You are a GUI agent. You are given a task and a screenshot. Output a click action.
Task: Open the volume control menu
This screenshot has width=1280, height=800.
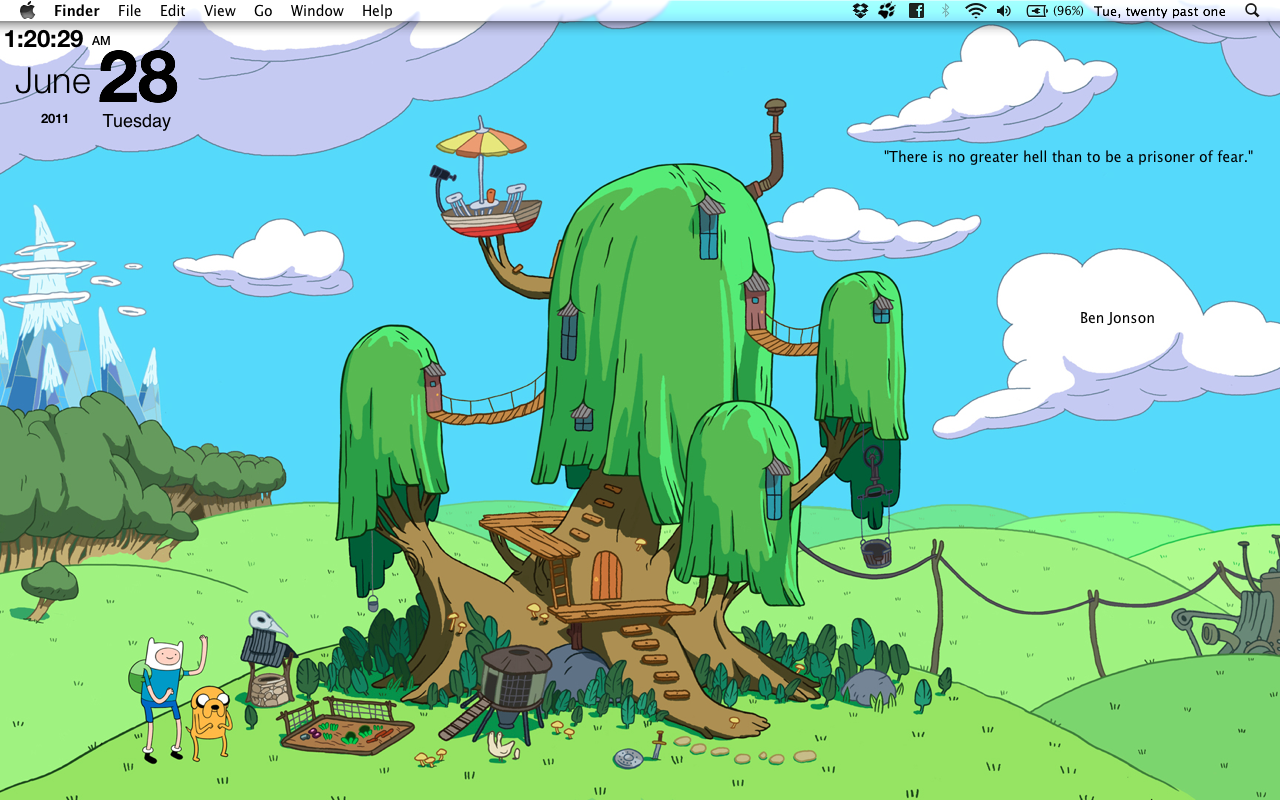point(1004,11)
